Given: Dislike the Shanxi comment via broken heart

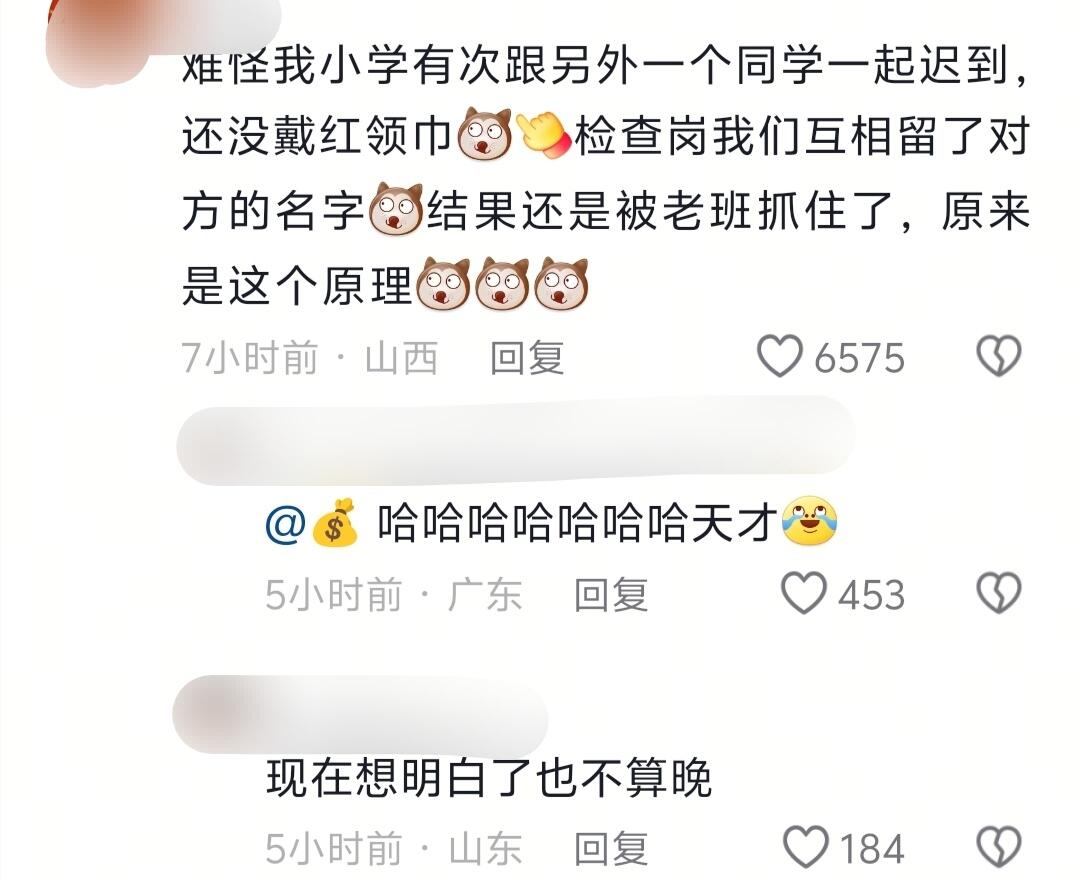Looking at the screenshot, I should coord(999,356).
